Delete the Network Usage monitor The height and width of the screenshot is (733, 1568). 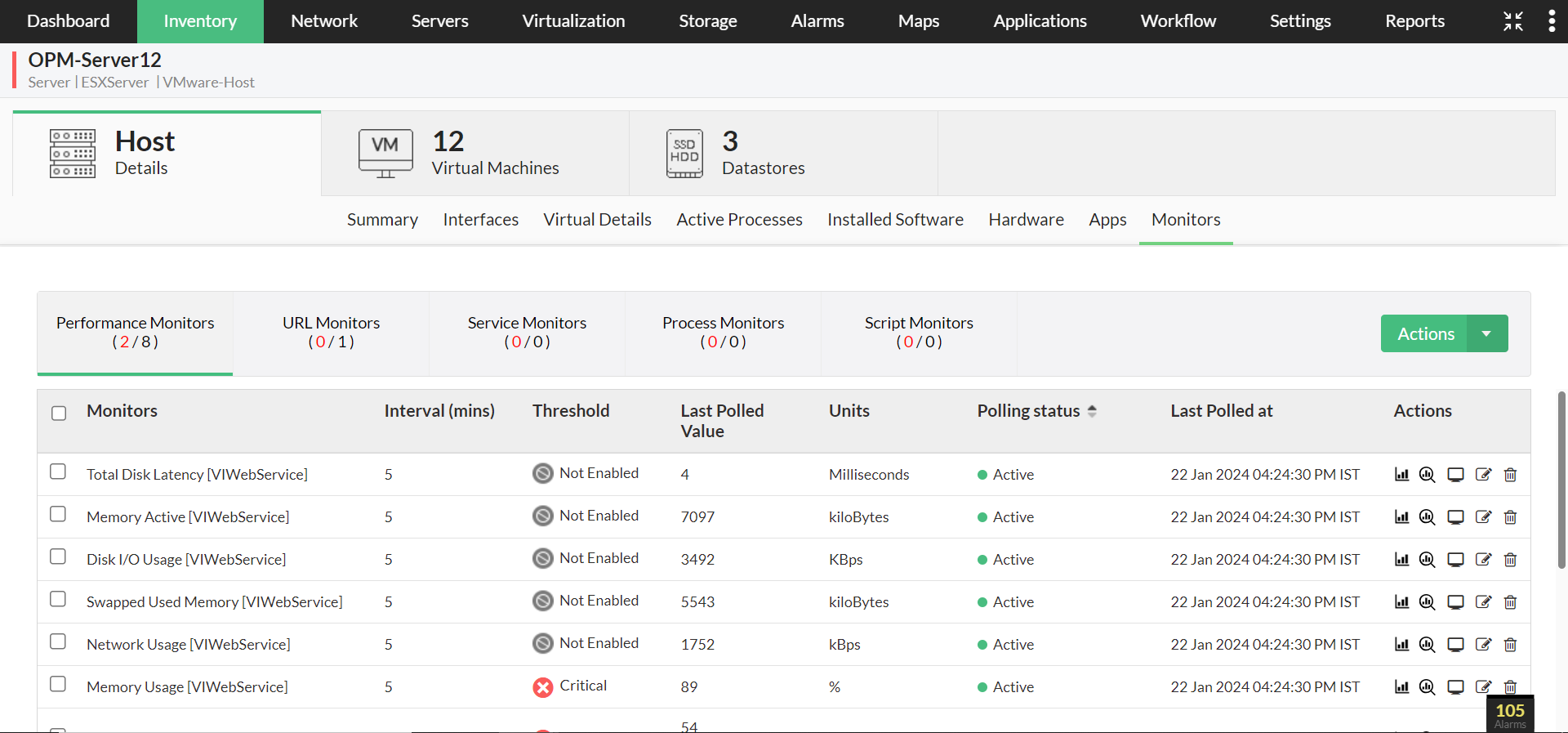point(1510,645)
